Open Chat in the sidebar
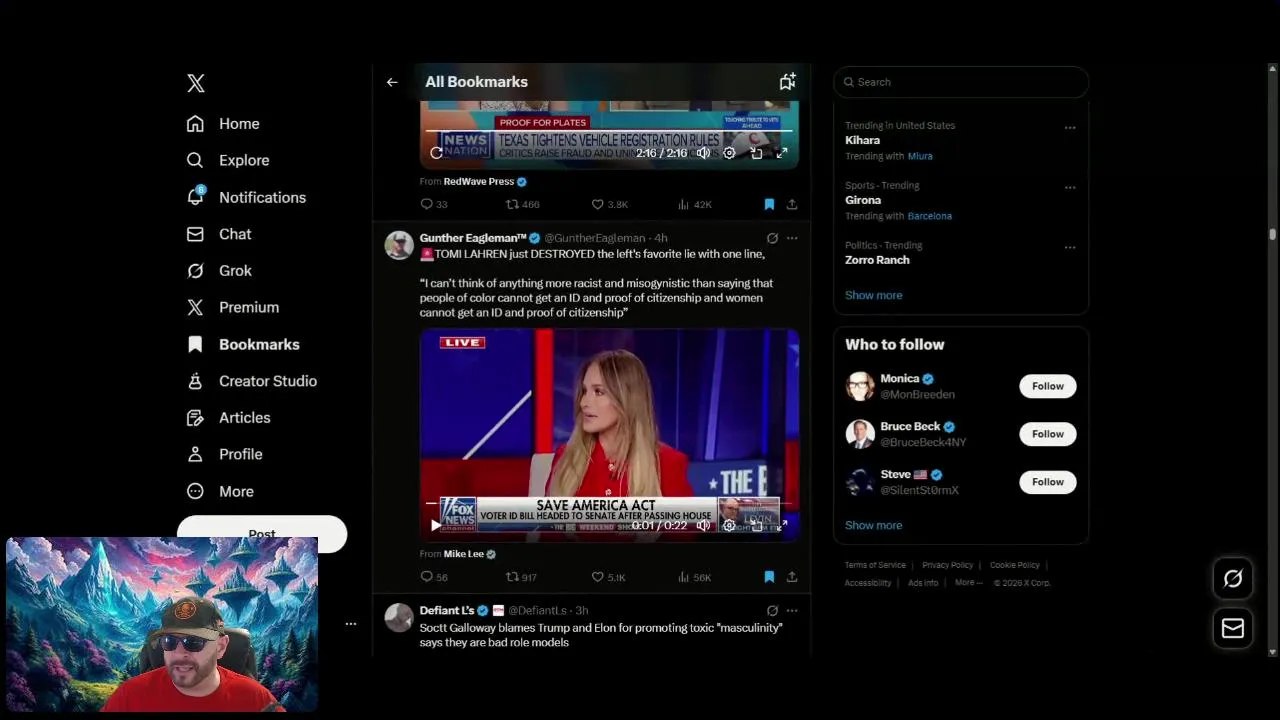The image size is (1280, 720). point(219,234)
